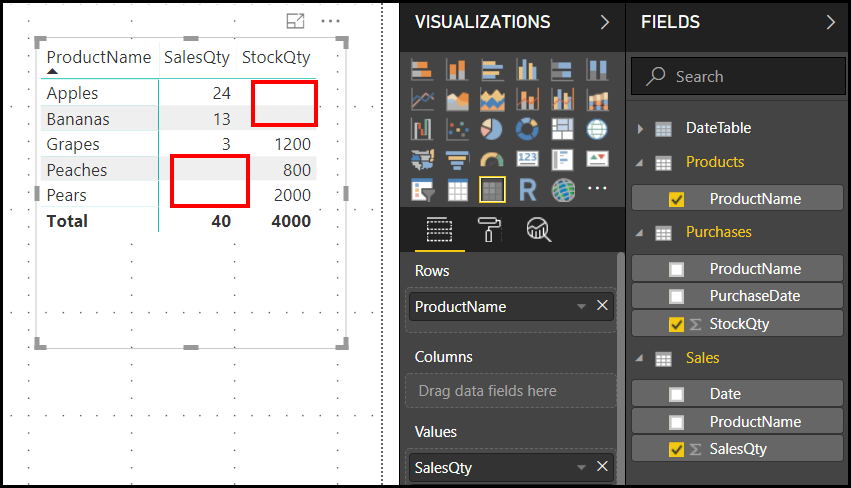Open More options on matrix visual header

pos(330,21)
